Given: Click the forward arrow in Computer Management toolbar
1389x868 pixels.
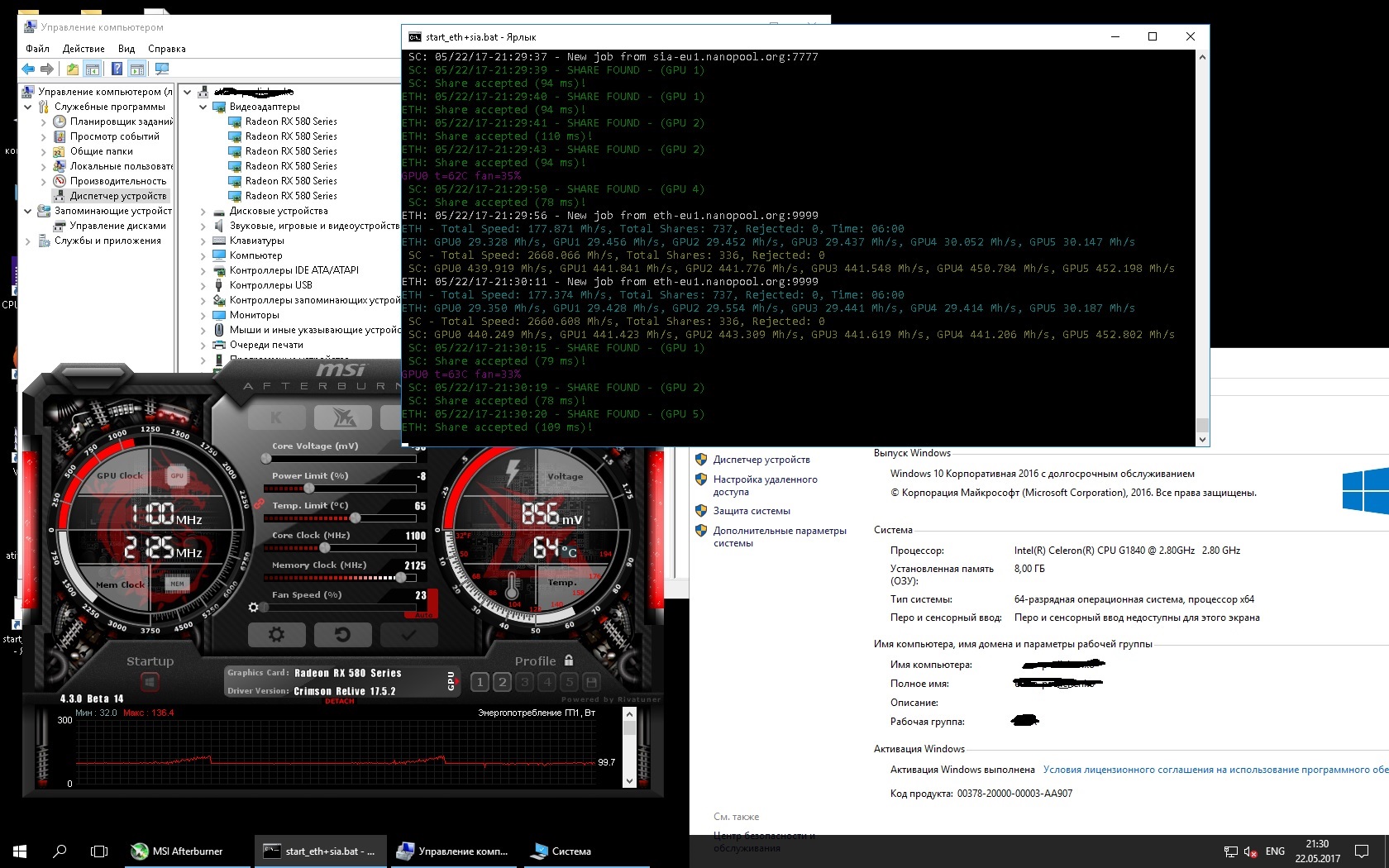Looking at the screenshot, I should coord(47,69).
